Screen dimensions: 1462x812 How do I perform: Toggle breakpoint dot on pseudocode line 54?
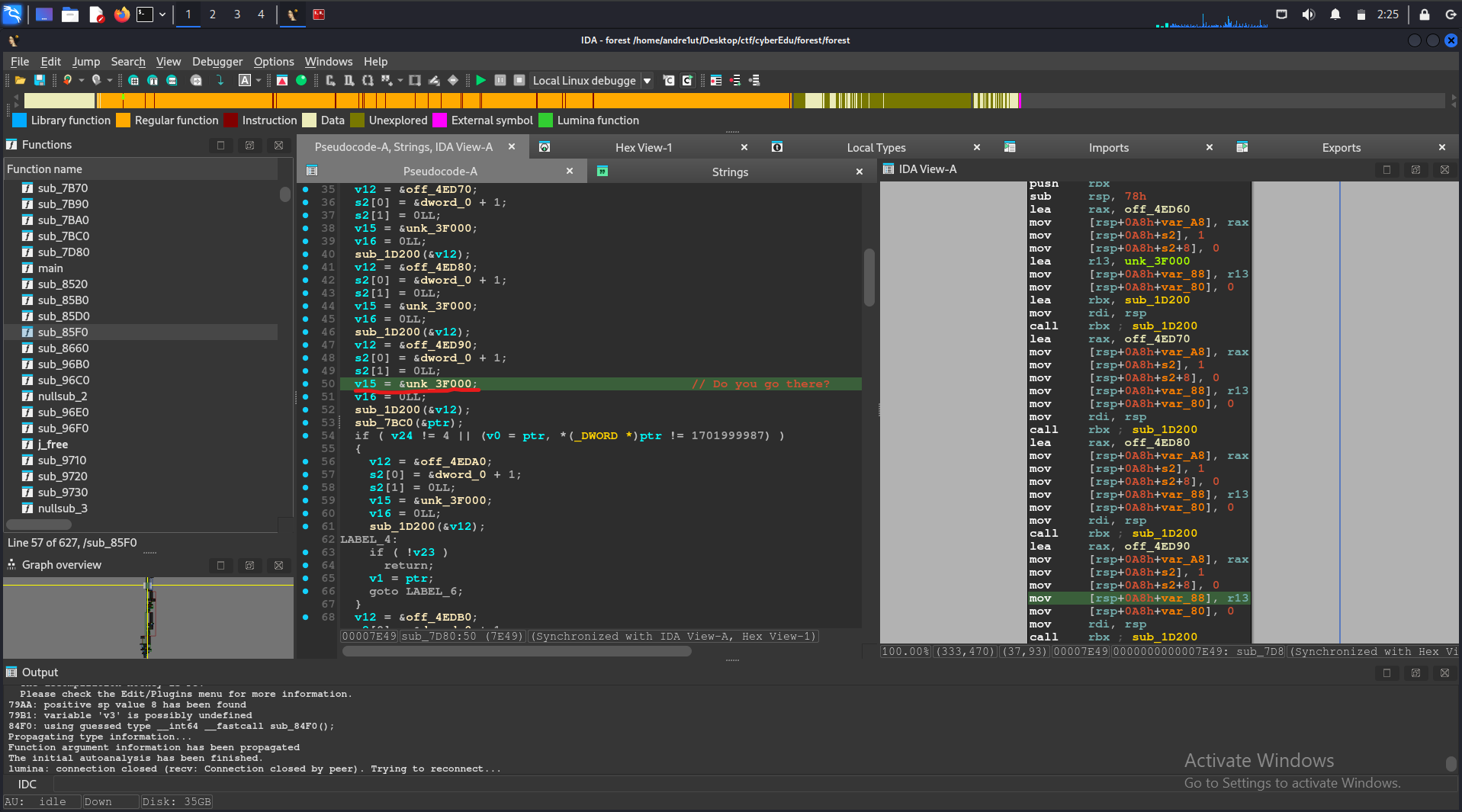pos(306,436)
